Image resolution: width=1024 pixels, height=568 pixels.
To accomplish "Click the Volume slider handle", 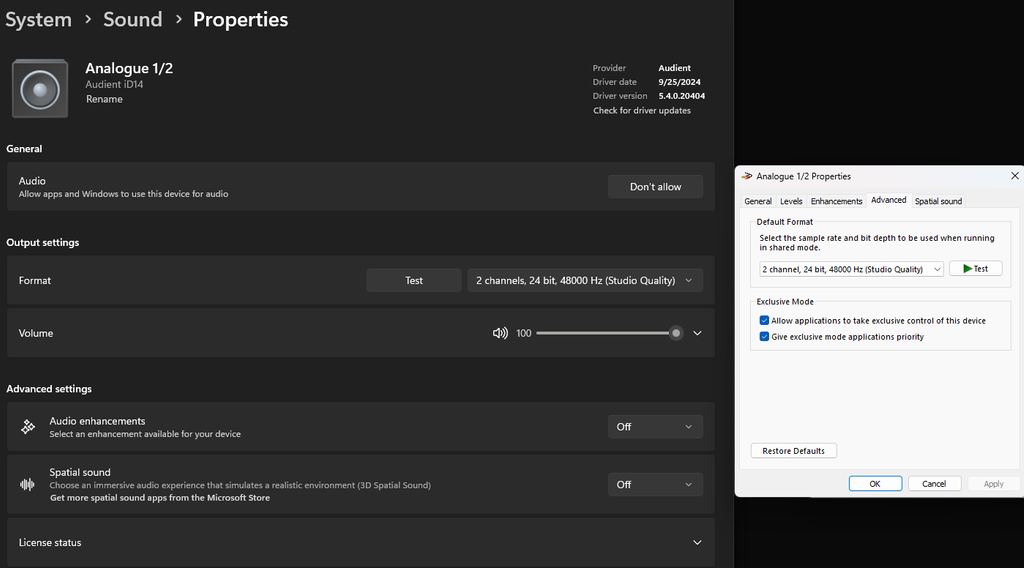I will pyautogui.click(x=676, y=333).
